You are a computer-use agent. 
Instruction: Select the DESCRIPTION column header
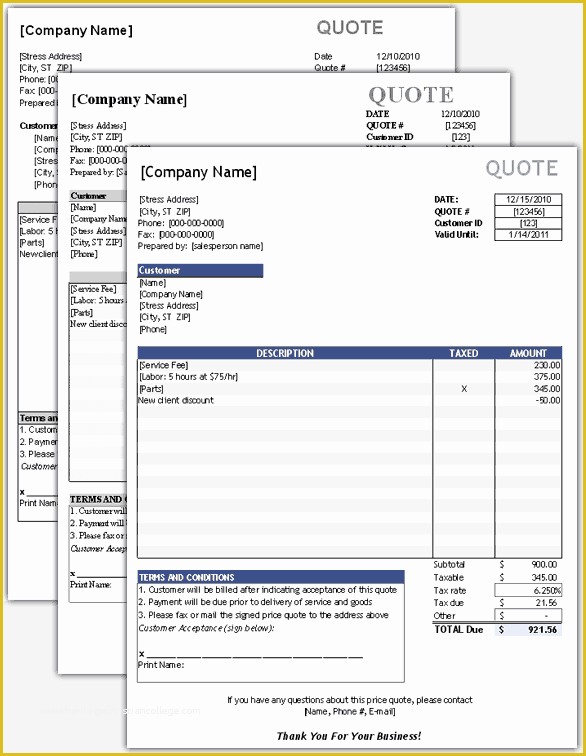[285, 353]
